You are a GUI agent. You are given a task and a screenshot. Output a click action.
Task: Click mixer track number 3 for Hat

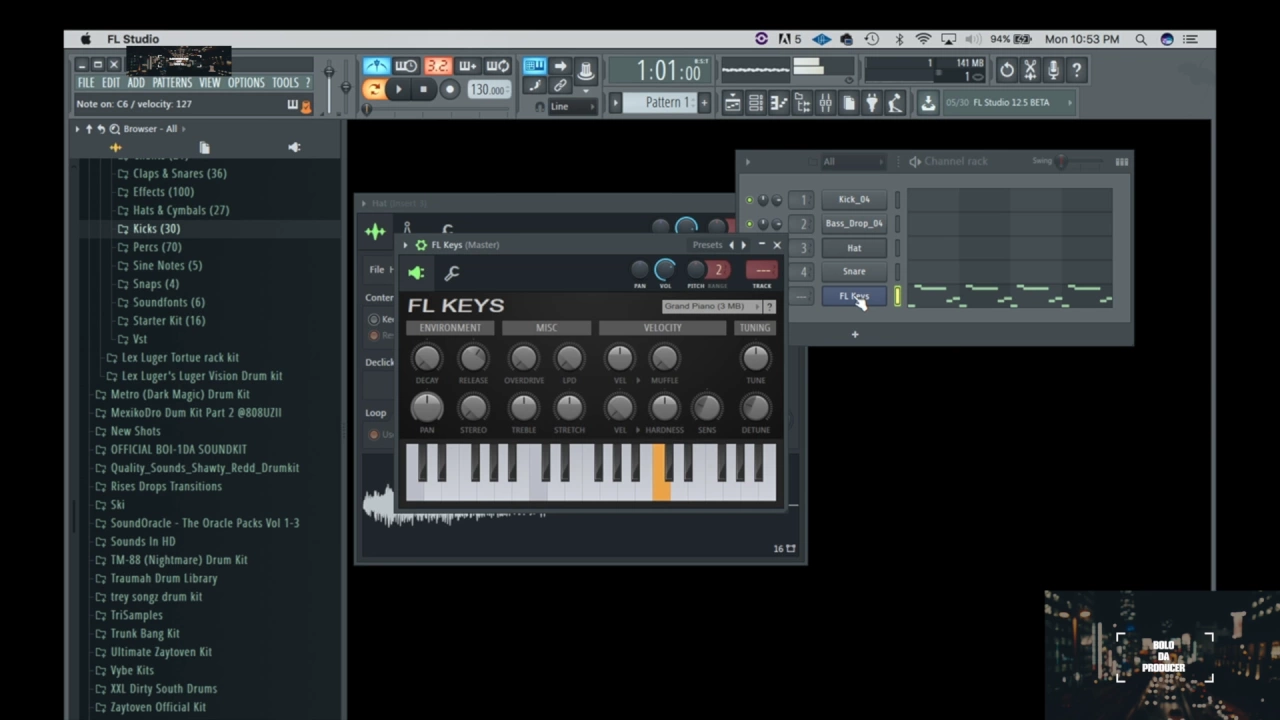point(802,248)
